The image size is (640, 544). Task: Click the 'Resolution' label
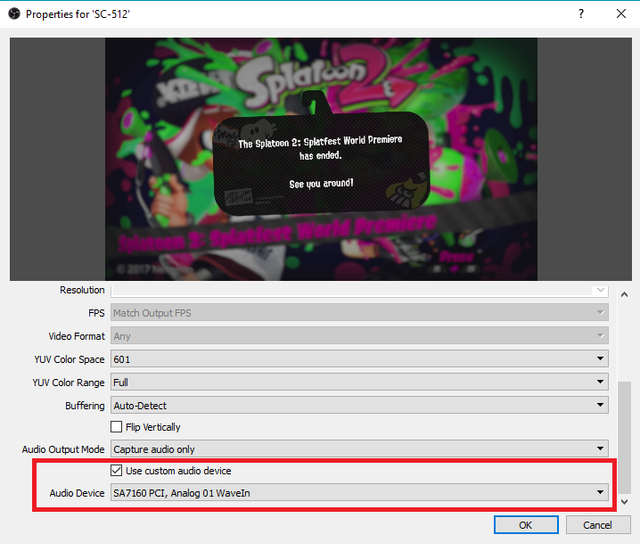[82, 290]
